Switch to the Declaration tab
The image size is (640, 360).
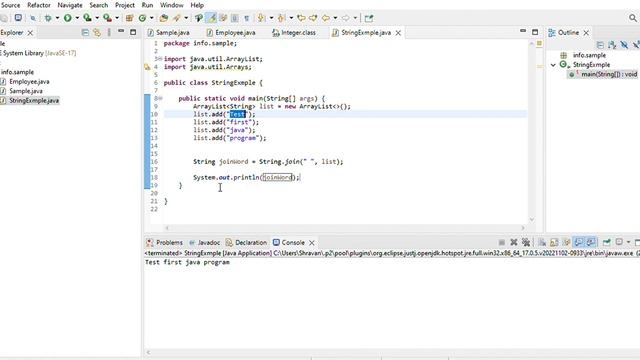246,242
